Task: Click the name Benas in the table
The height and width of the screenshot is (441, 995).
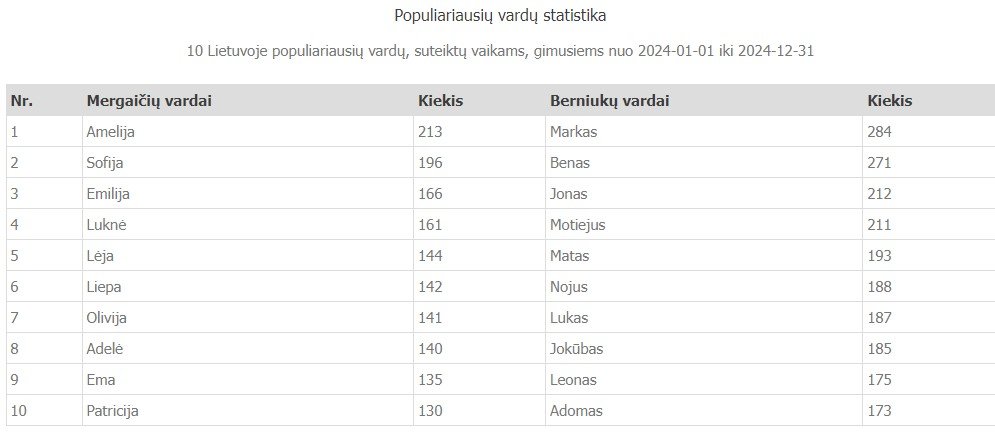Action: 570,163
